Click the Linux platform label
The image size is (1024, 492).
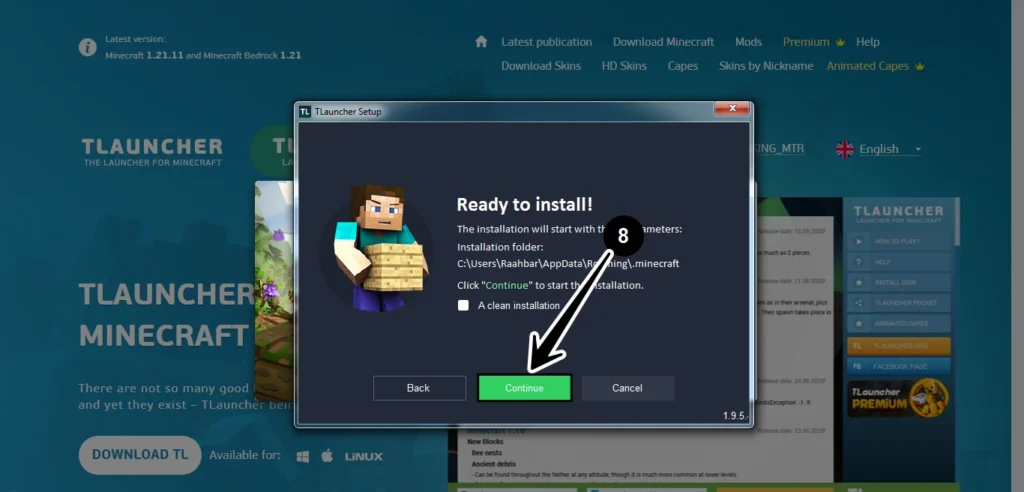[364, 456]
